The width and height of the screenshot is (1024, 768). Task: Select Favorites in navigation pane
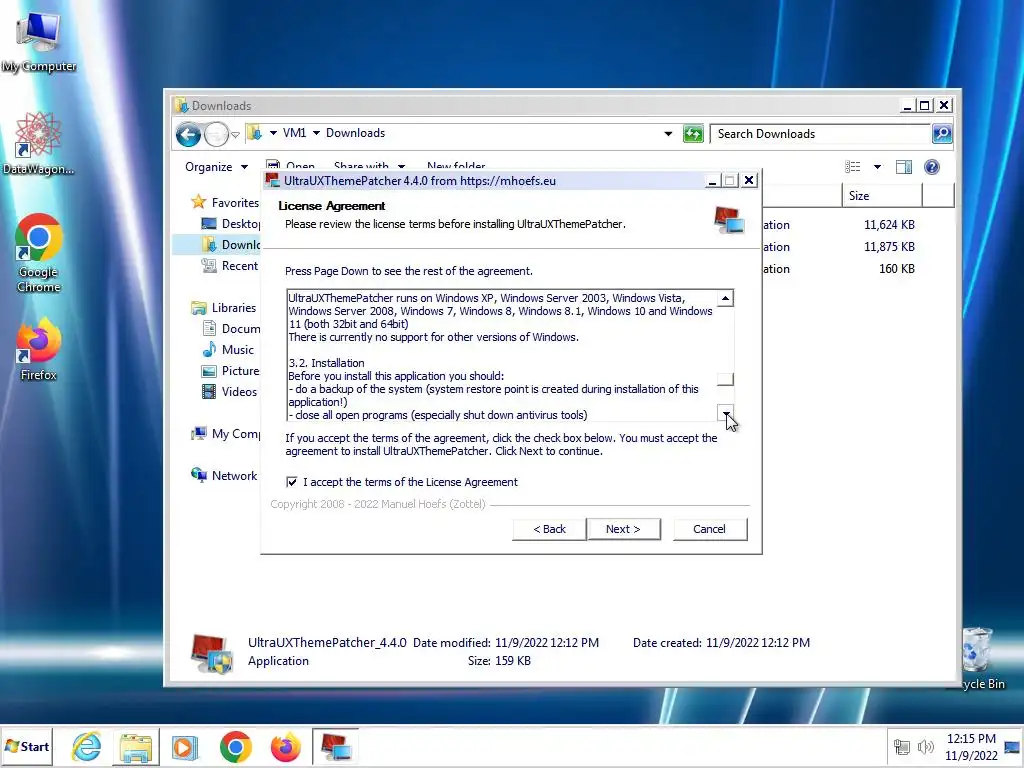pos(225,202)
